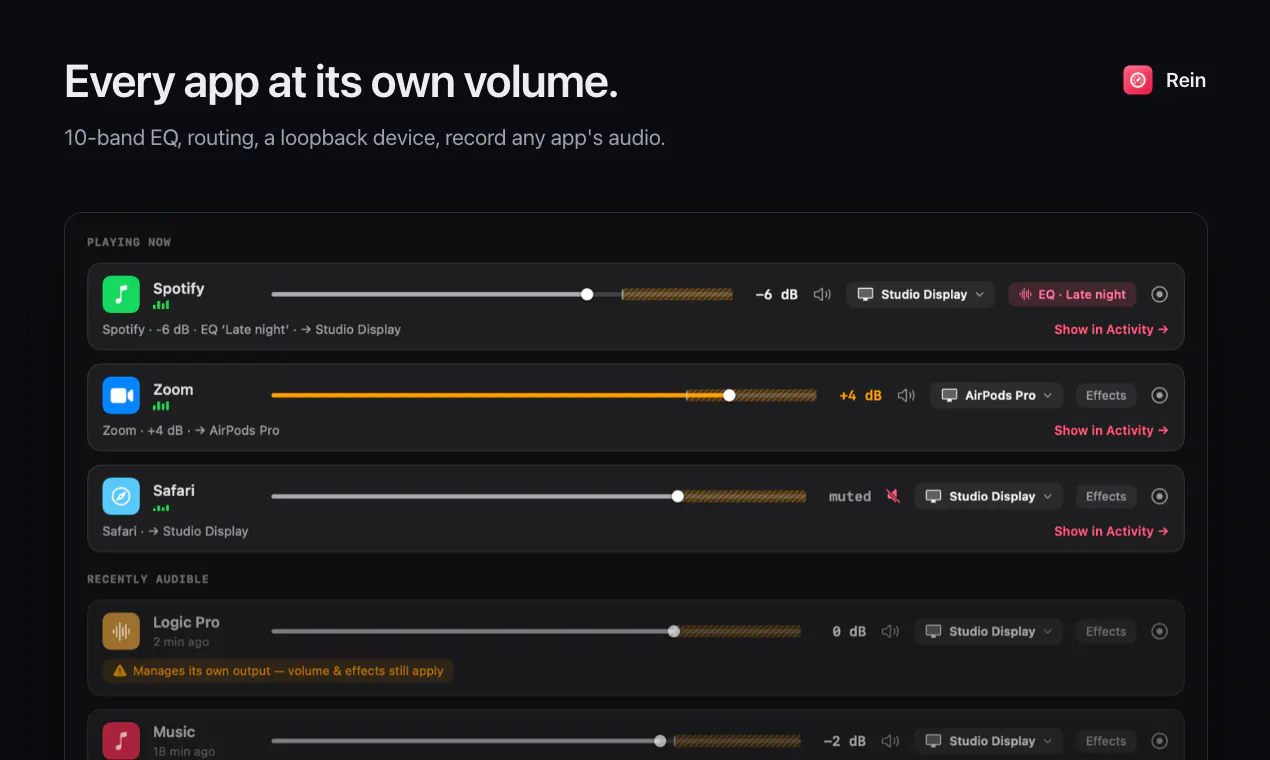Click the record icon in Logic Pro row
The image size is (1270, 760).
[x=1160, y=631]
